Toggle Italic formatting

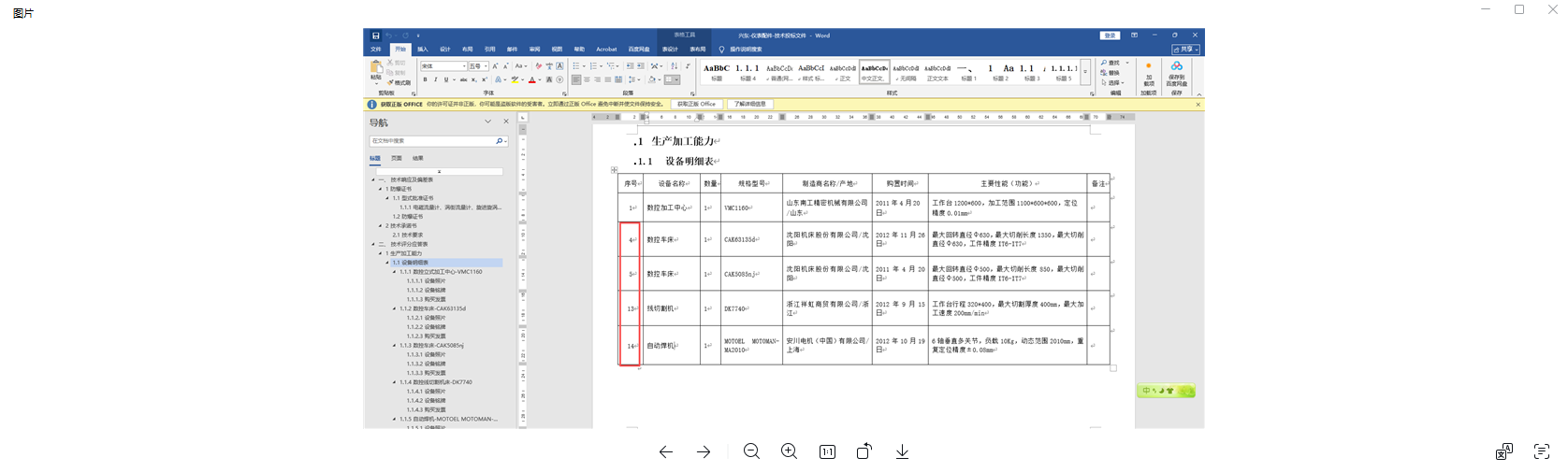click(435, 79)
